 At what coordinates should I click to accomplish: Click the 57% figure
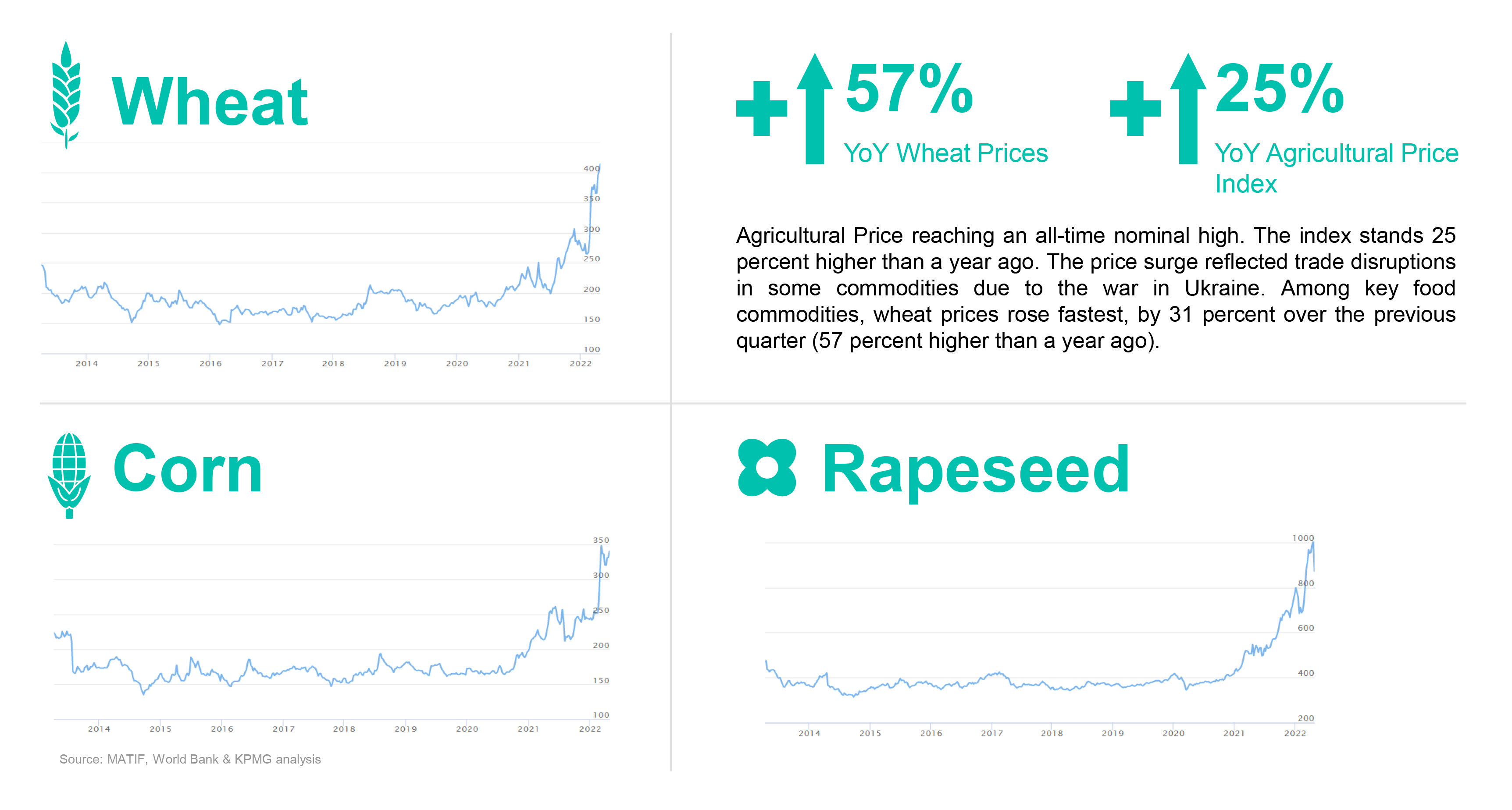(x=909, y=90)
